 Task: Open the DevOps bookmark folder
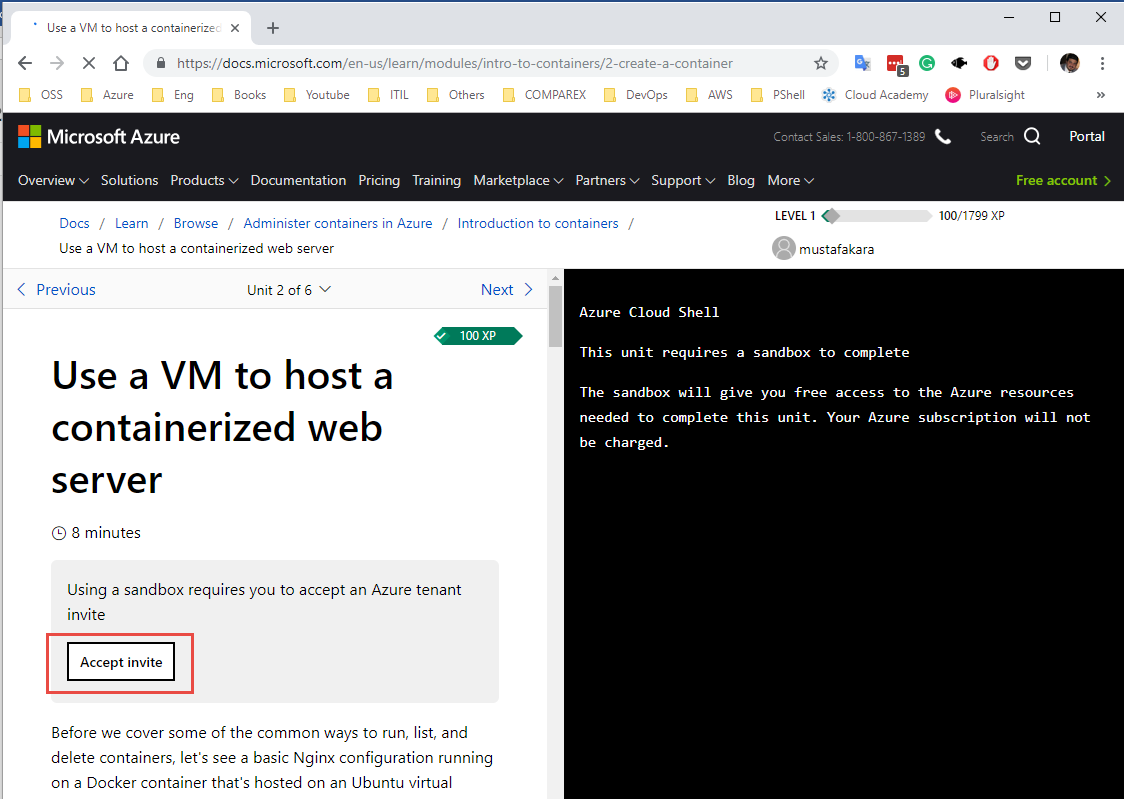click(636, 95)
